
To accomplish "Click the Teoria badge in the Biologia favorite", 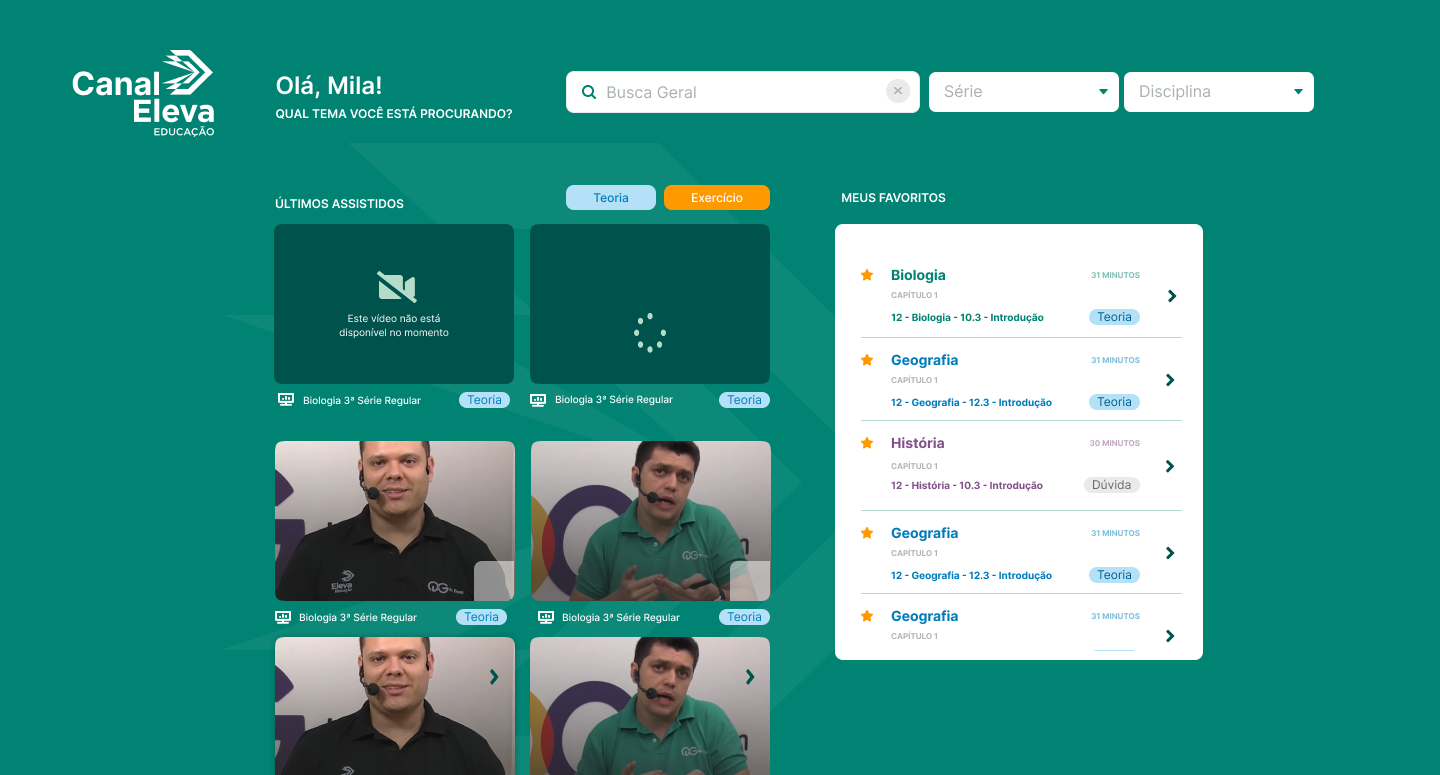I will (1114, 317).
